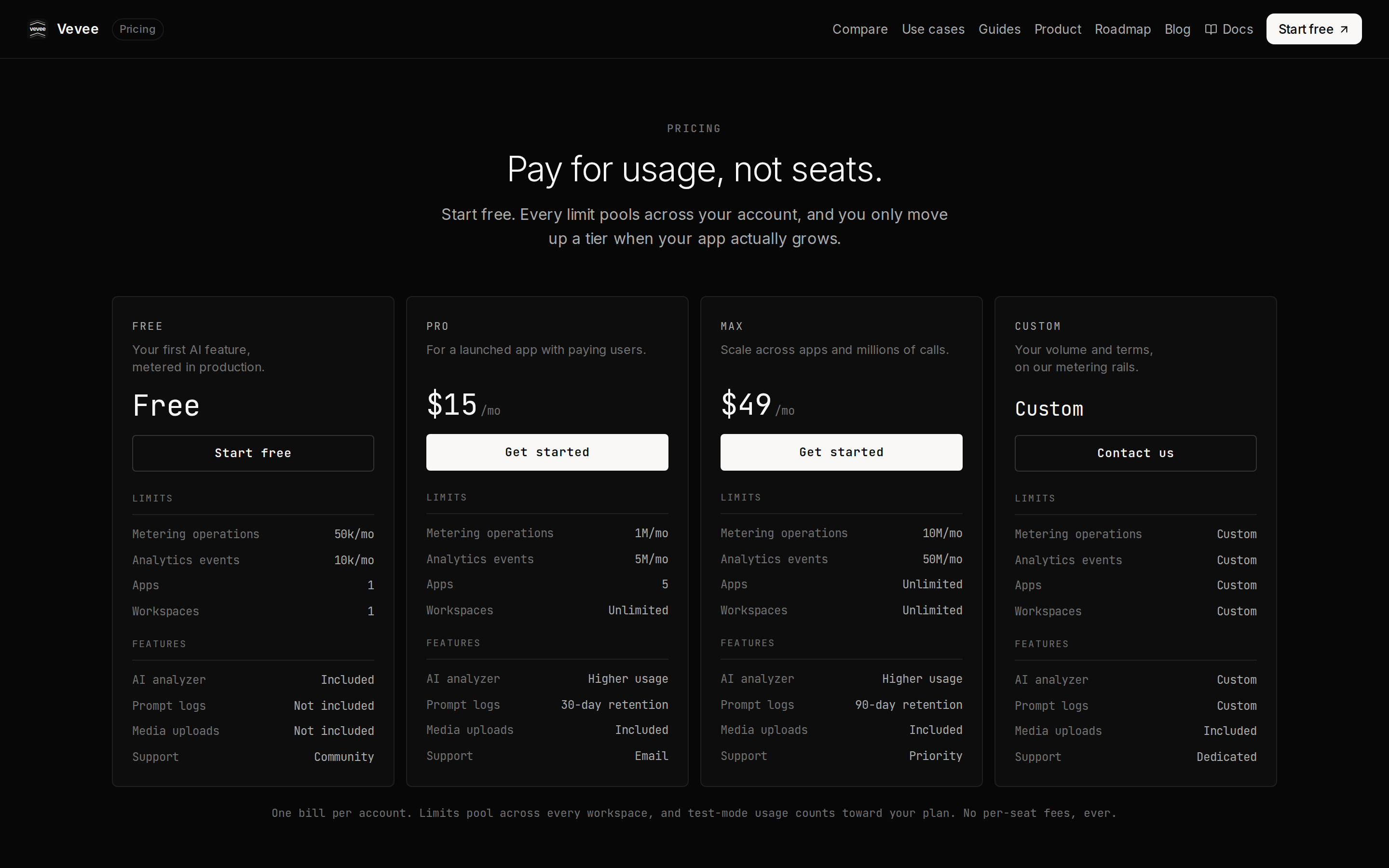
Task: Click Apps 'Unlimited' value in Max plan
Action: [x=932, y=584]
